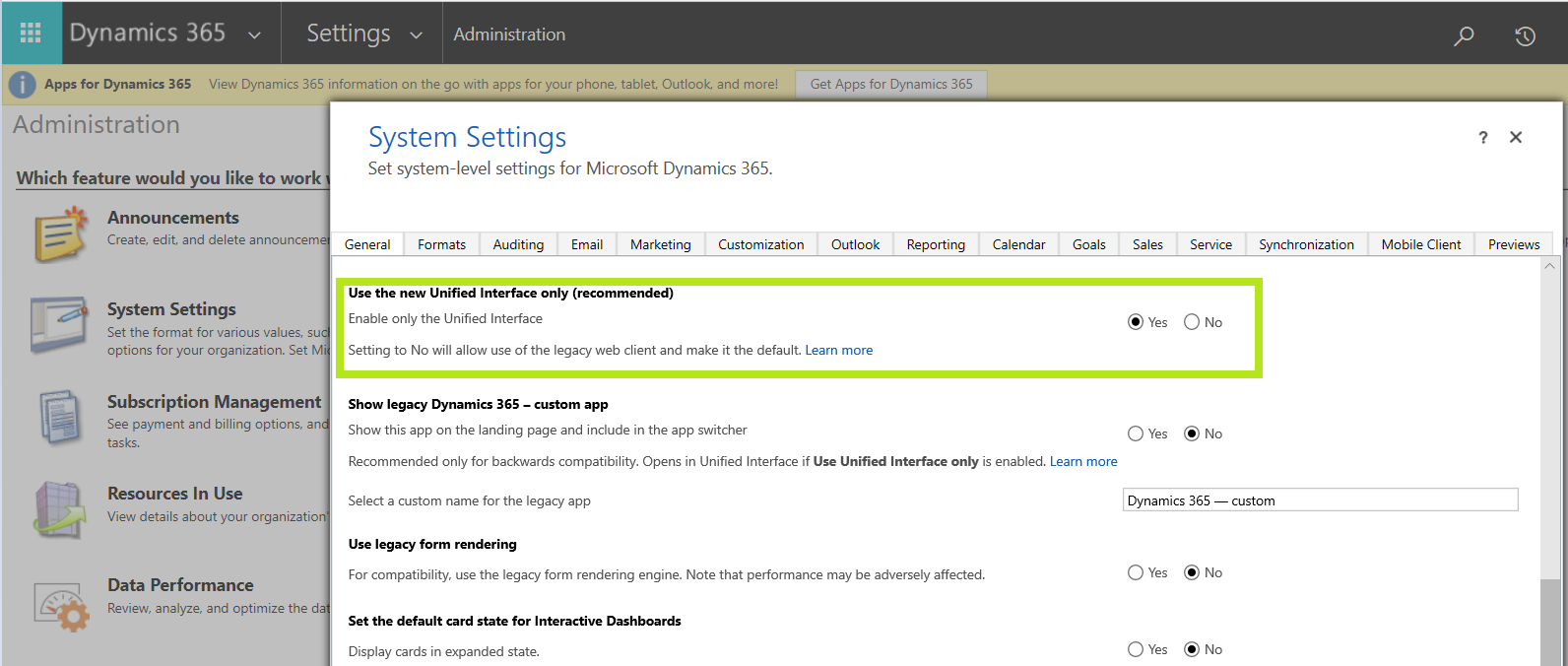Click the Announcements notepad icon

(61, 234)
